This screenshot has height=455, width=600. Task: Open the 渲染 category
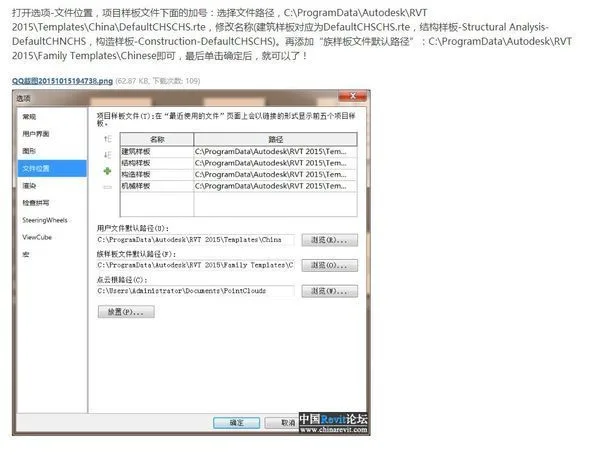coord(29,186)
